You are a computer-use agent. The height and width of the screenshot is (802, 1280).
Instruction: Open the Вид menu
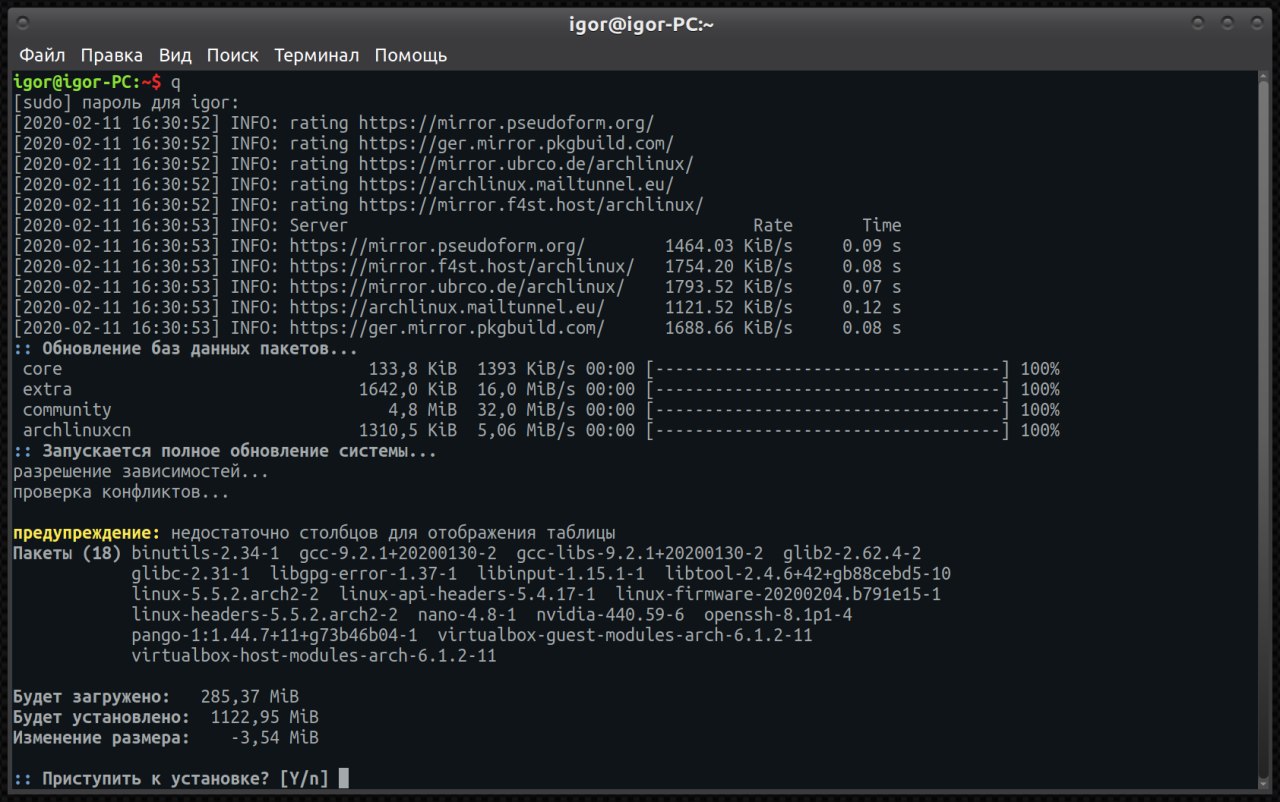[175, 55]
